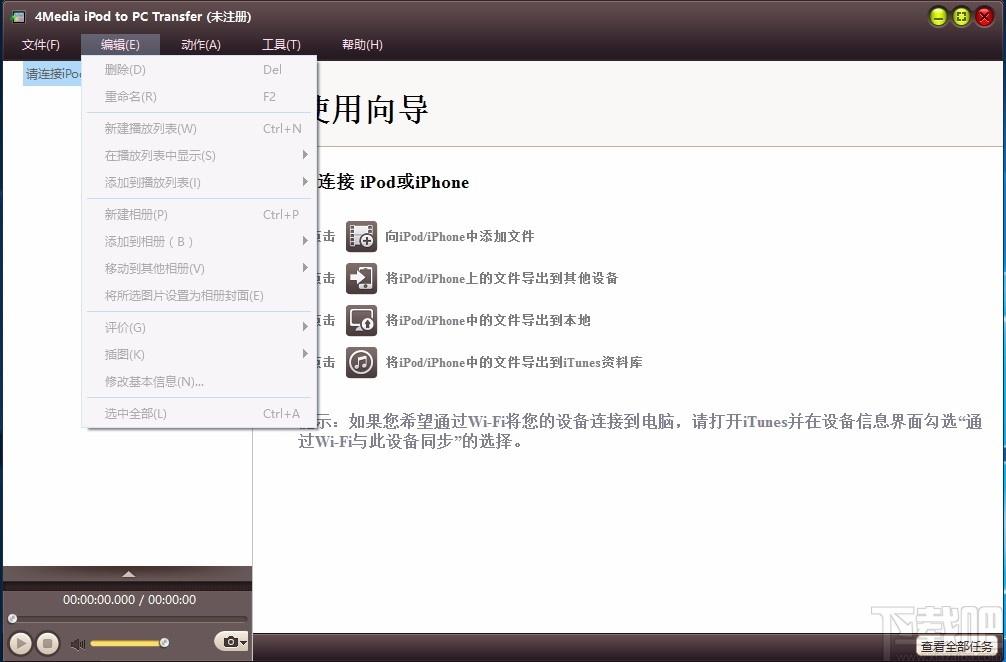Click the 00:00:00.000 / 00:00:00 time display

(x=130, y=599)
